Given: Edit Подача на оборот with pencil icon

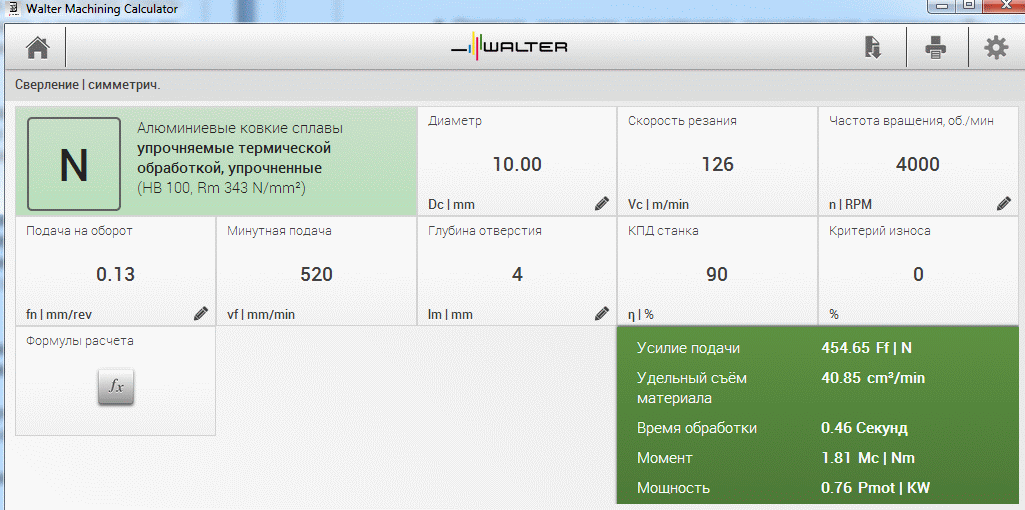Looking at the screenshot, I should point(201,313).
